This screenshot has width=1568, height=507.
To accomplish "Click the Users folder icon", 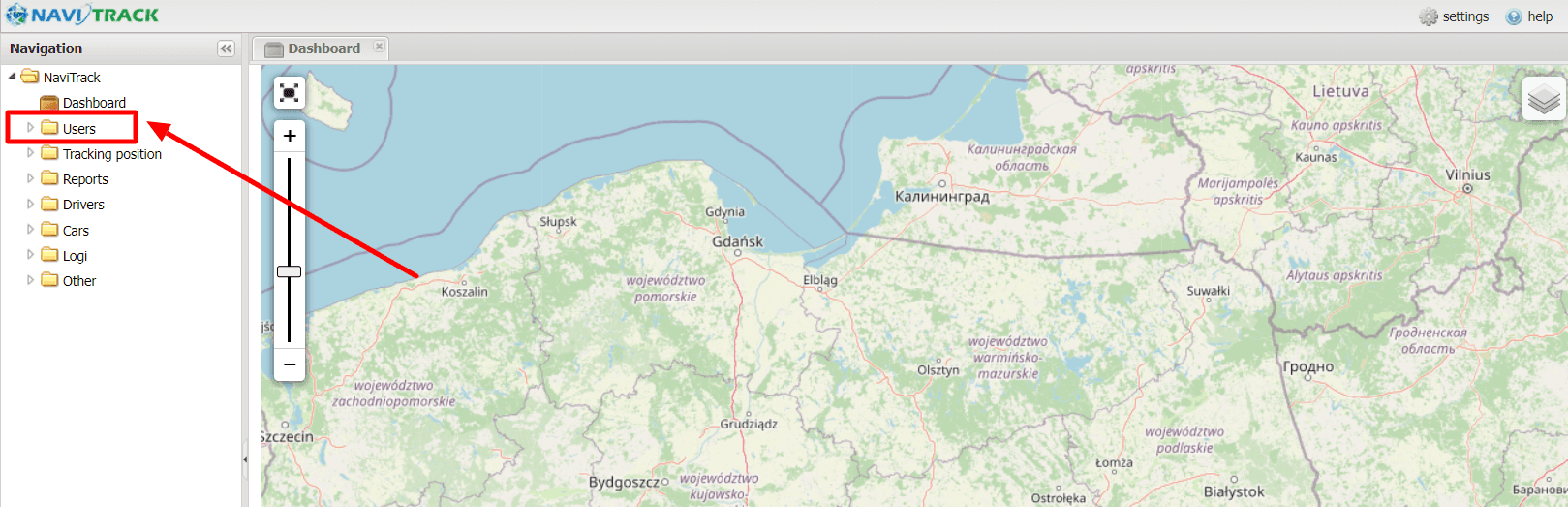I will 49,128.
